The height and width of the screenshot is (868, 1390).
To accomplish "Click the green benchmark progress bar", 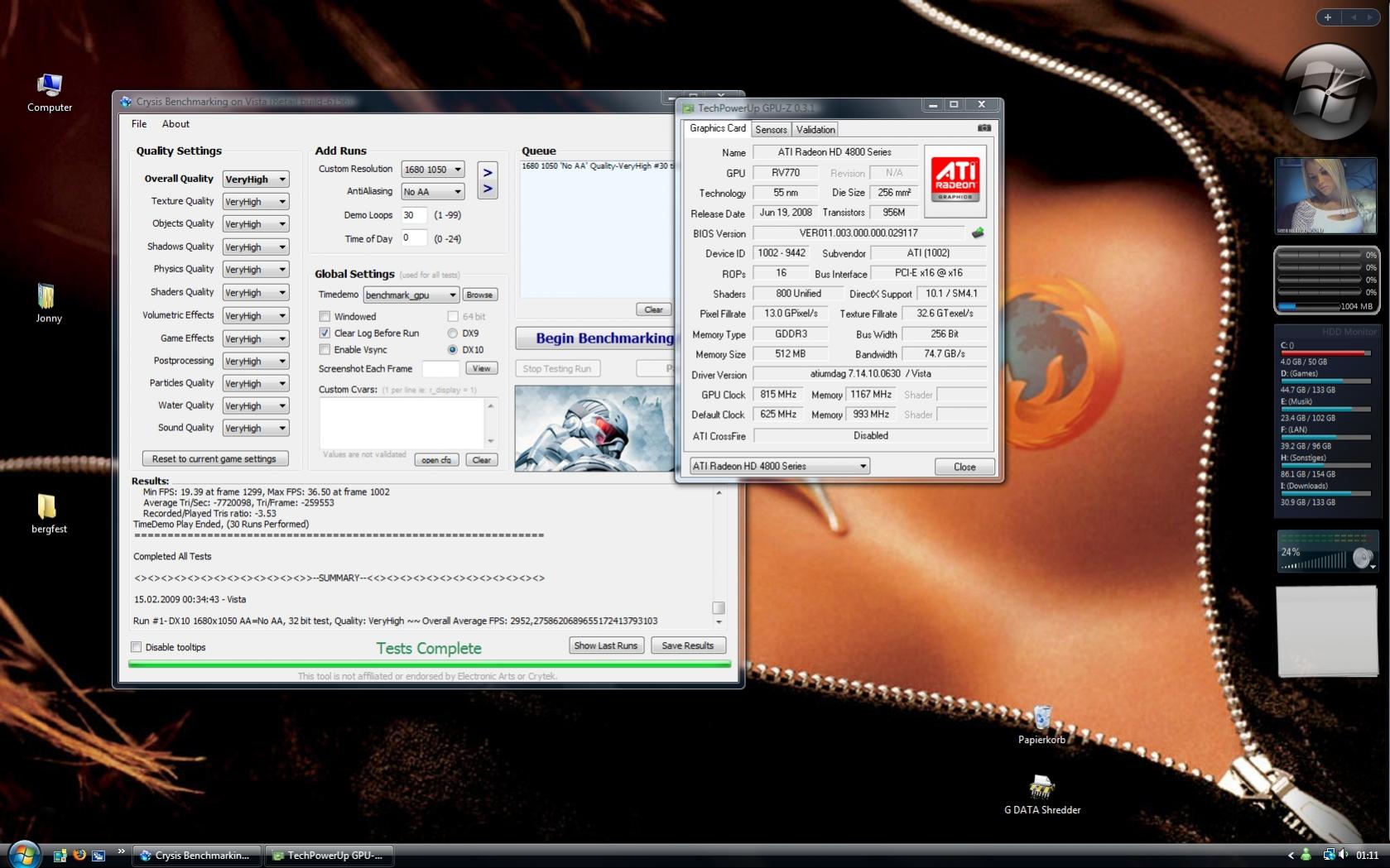I will 430,664.
